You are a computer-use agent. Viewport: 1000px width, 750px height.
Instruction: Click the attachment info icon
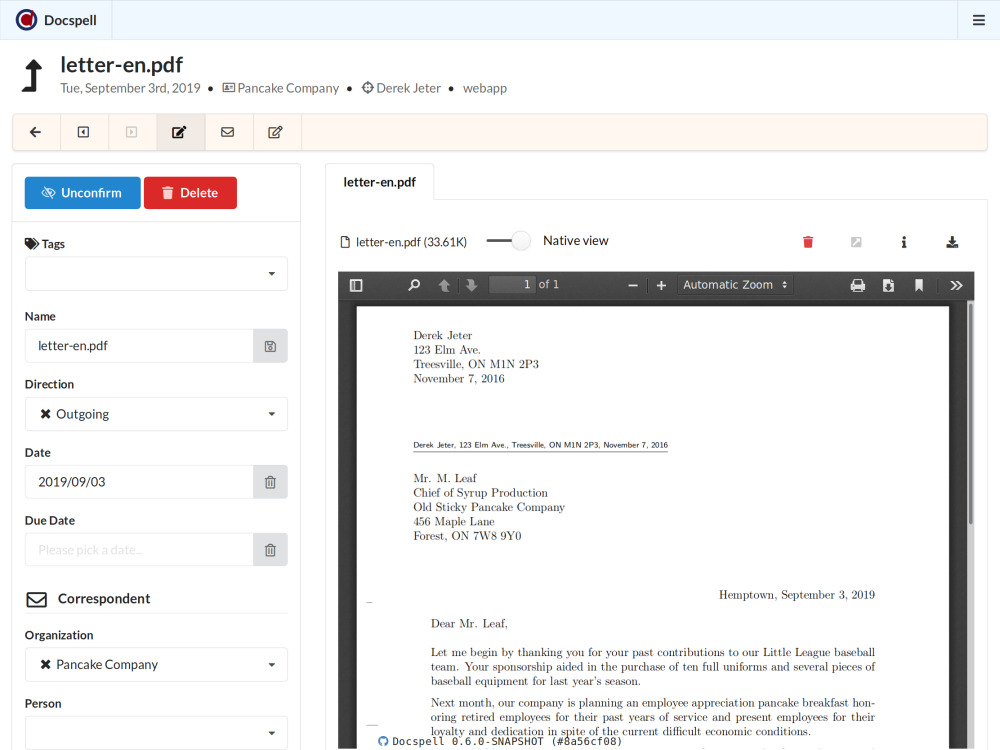[x=904, y=242]
